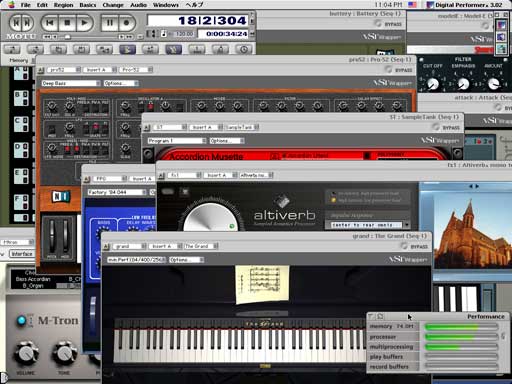Click the M-Tron Volume knob

point(26,354)
